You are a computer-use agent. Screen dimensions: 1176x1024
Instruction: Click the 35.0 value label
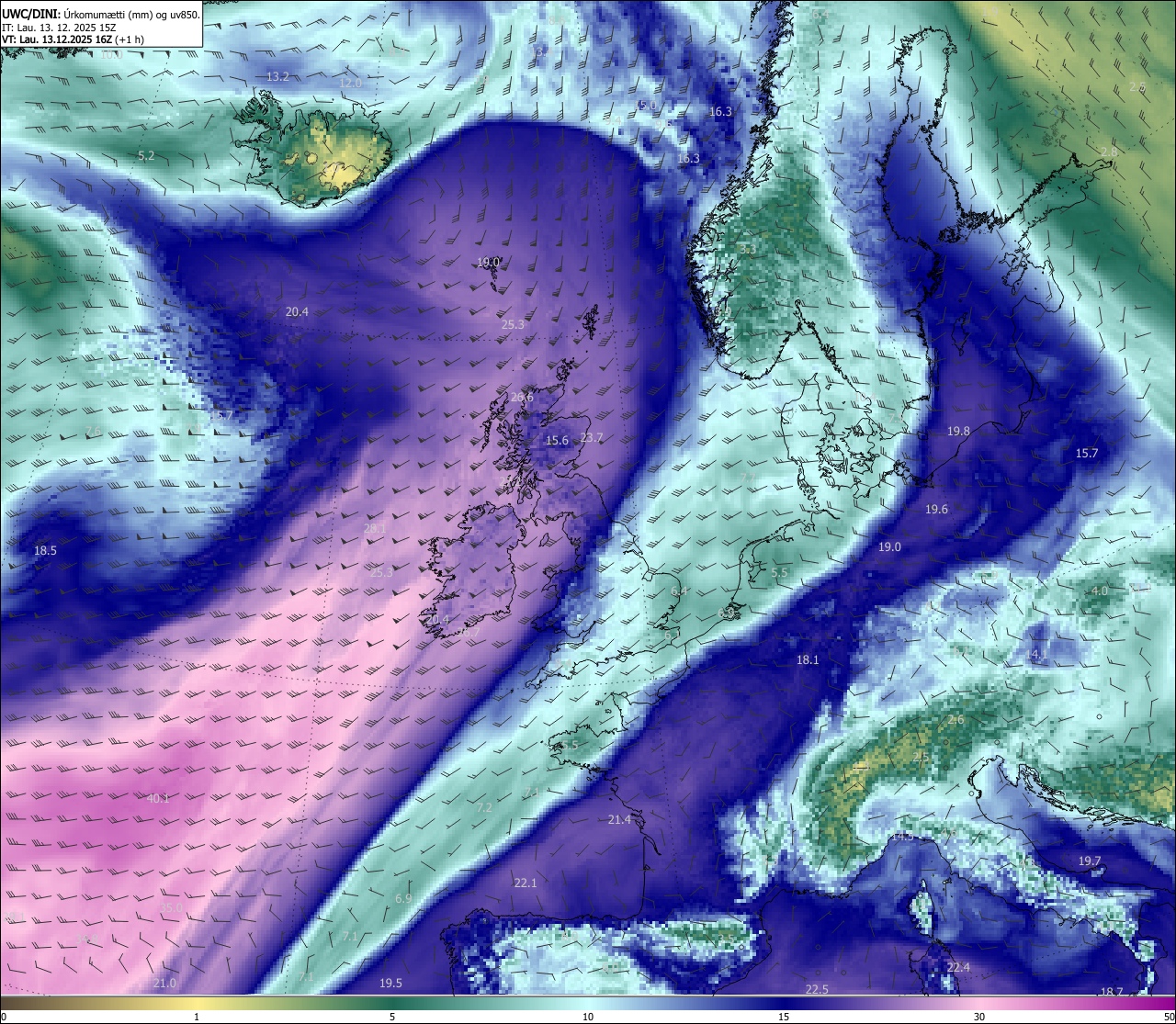[172, 907]
